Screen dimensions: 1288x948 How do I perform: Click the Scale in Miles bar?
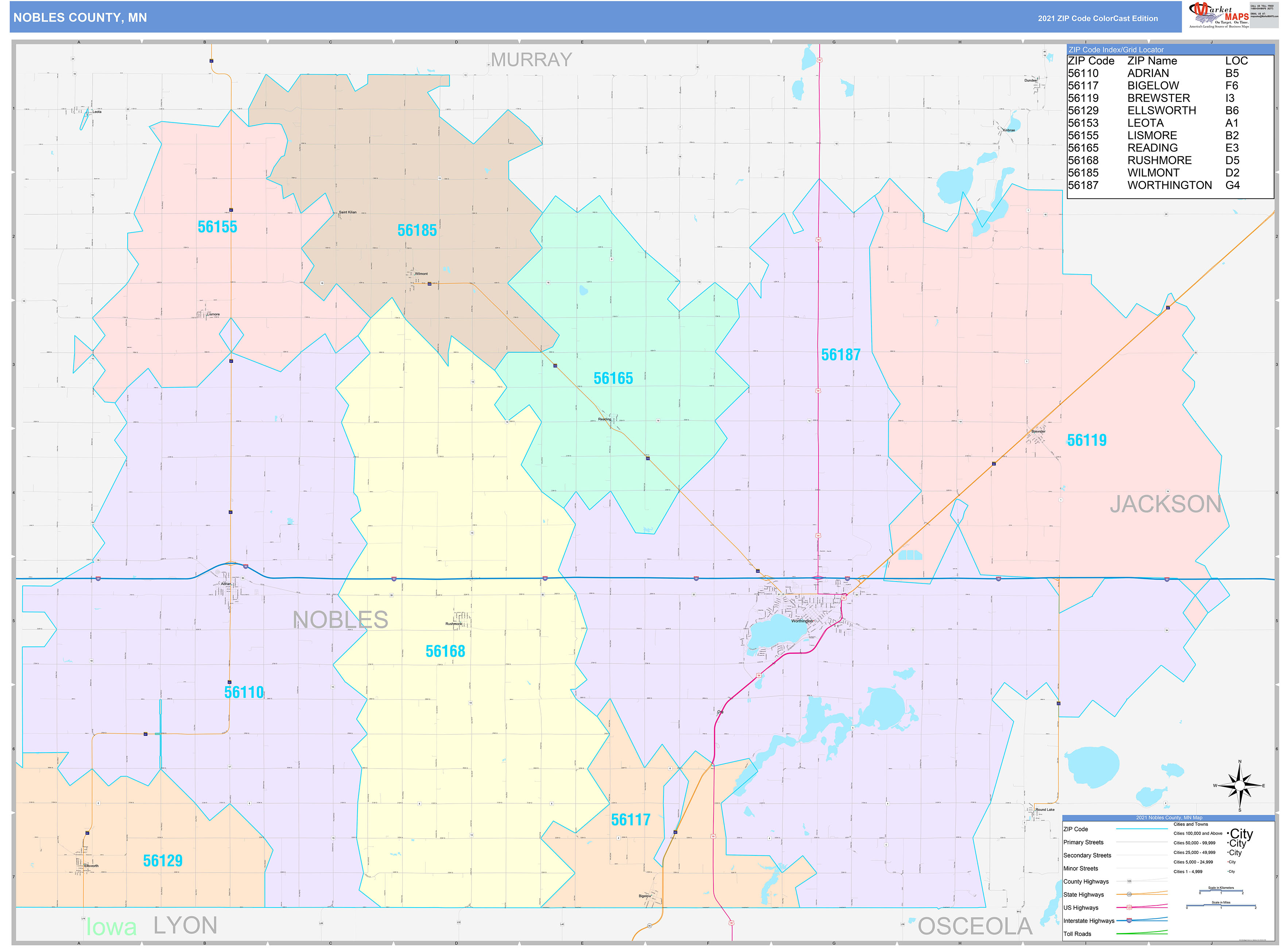click(x=1221, y=905)
